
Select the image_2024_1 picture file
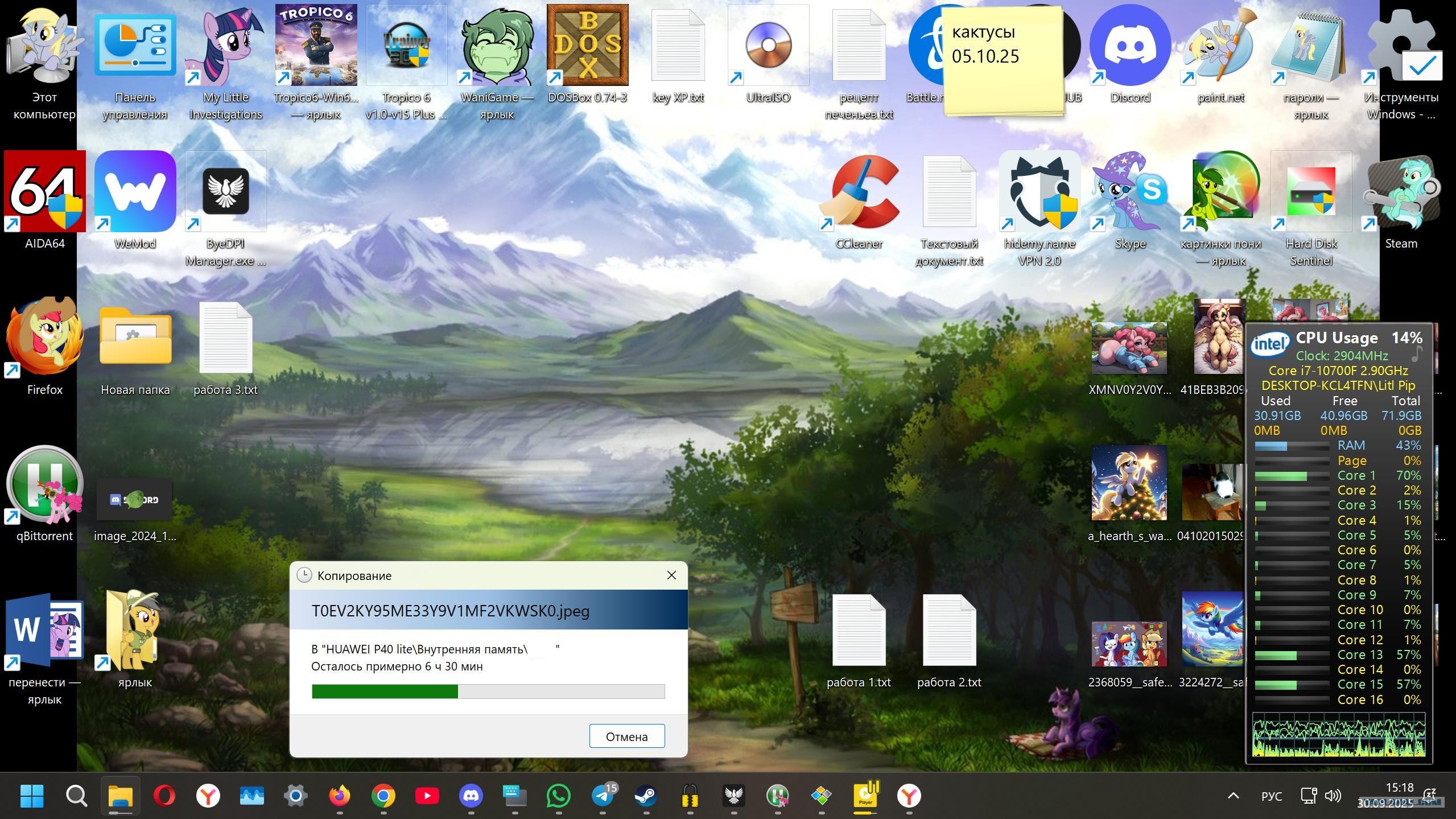pyautogui.click(x=134, y=499)
